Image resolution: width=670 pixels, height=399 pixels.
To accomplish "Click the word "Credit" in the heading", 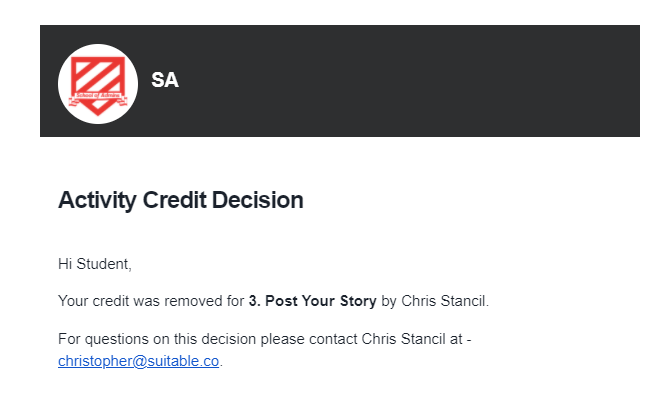I will 174,200.
